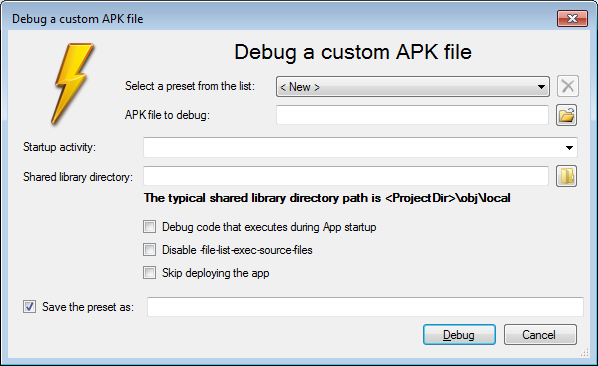Close the Debug a custom APK dialog
Viewport: 598px width, 366px height.
coord(572,18)
